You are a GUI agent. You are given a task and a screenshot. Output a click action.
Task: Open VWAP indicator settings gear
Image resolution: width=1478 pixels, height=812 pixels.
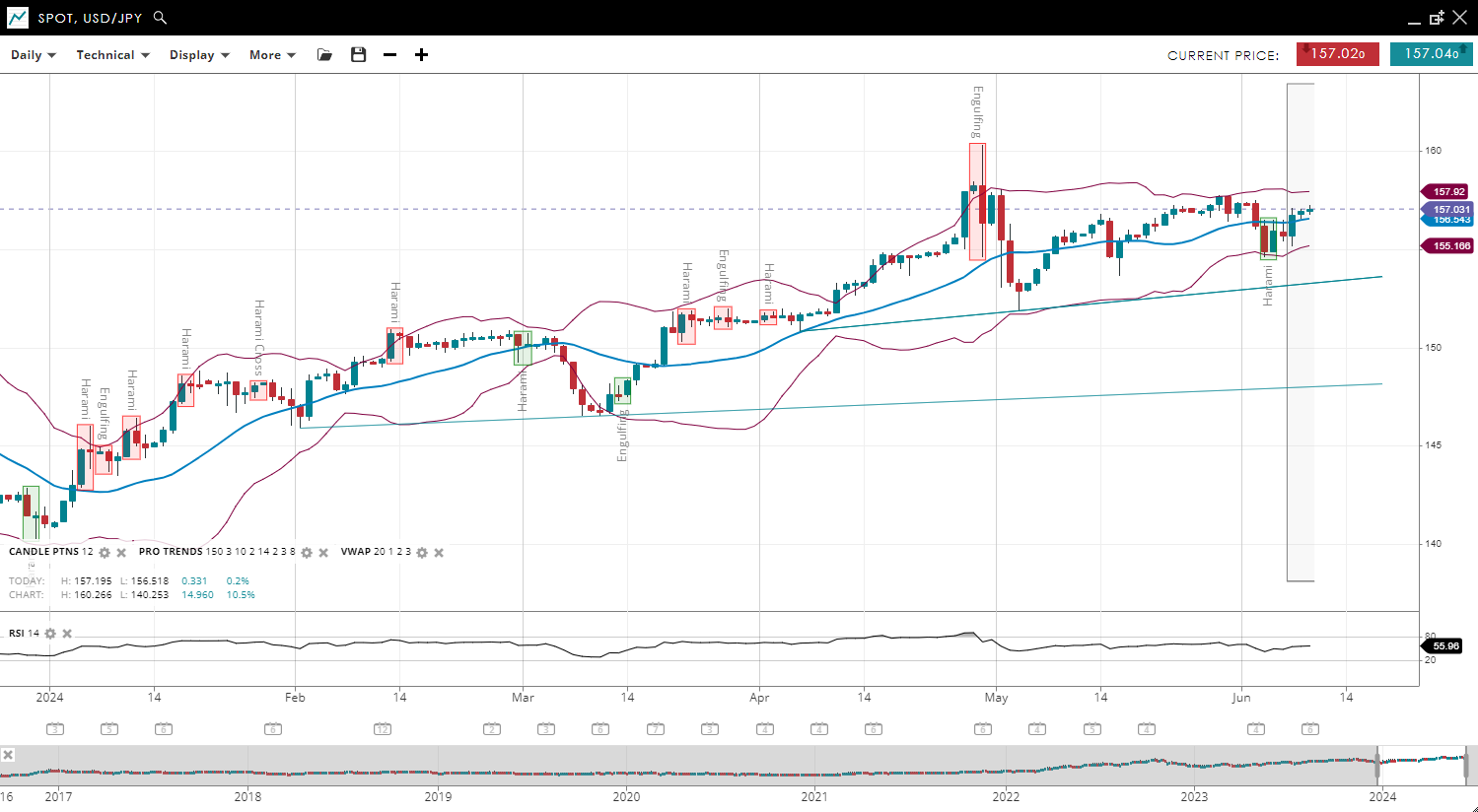coord(422,553)
